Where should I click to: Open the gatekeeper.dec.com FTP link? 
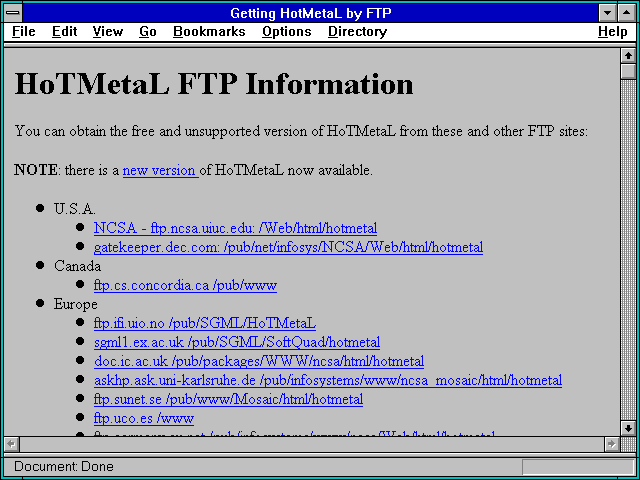288,247
